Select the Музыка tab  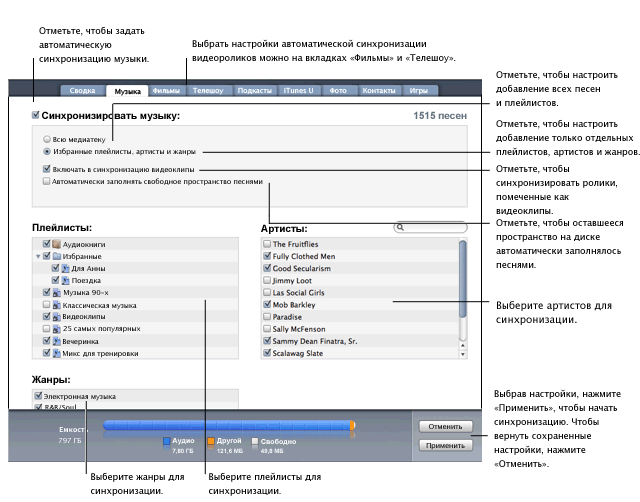tap(128, 91)
